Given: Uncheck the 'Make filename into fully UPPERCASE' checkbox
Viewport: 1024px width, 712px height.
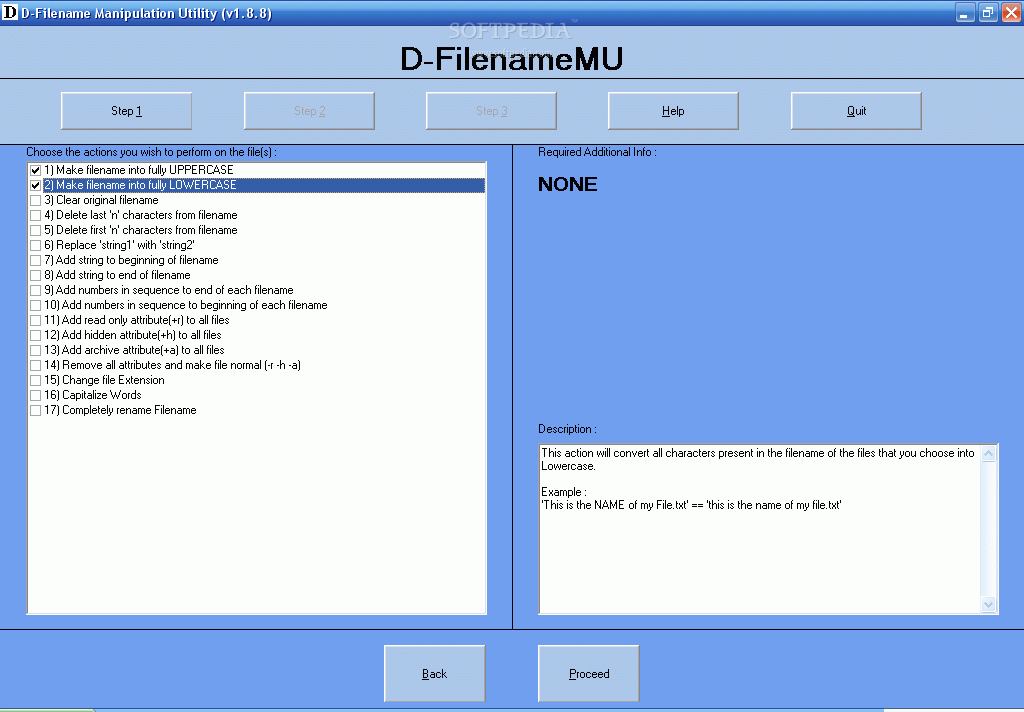Looking at the screenshot, I should [x=35, y=170].
